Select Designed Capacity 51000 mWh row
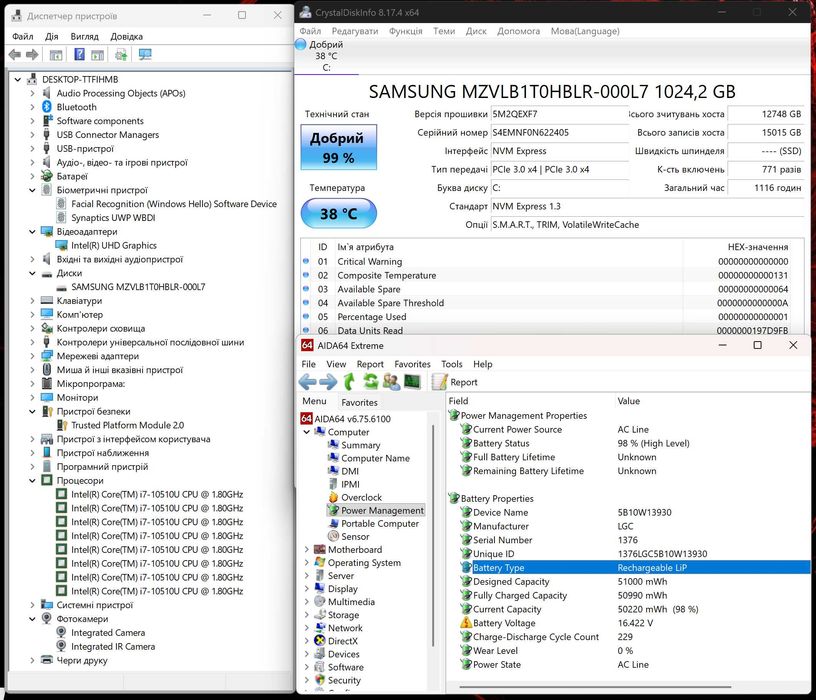The height and width of the screenshot is (700, 816). pyautogui.click(x=630, y=582)
